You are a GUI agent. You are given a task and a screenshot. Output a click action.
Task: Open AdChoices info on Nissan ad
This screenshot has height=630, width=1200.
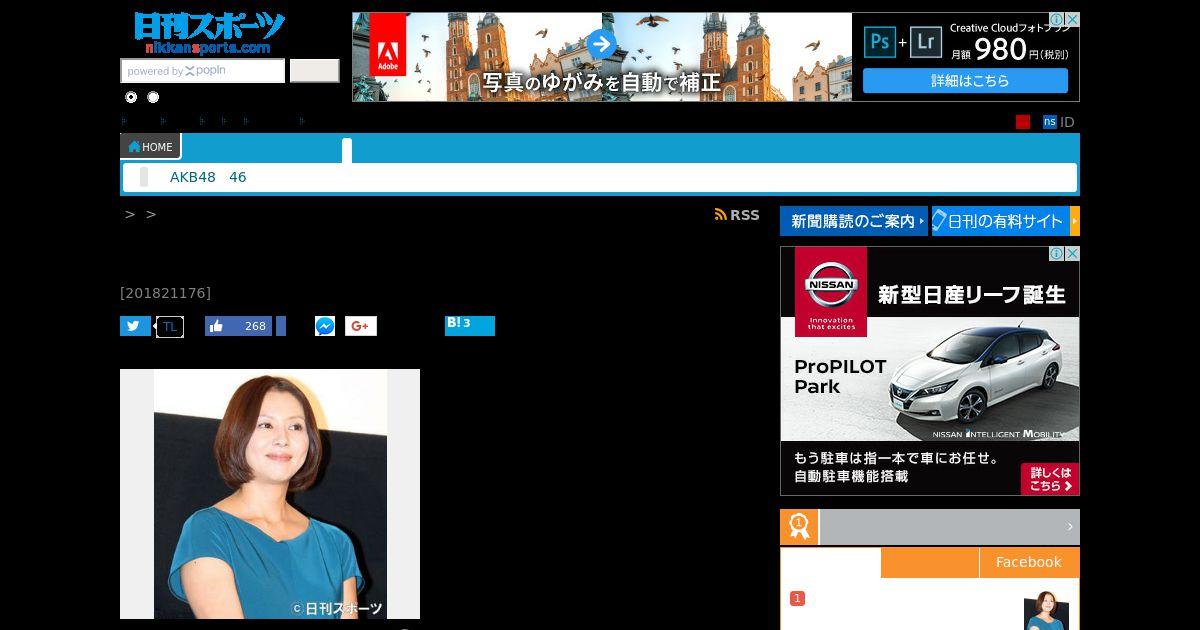[1058, 254]
